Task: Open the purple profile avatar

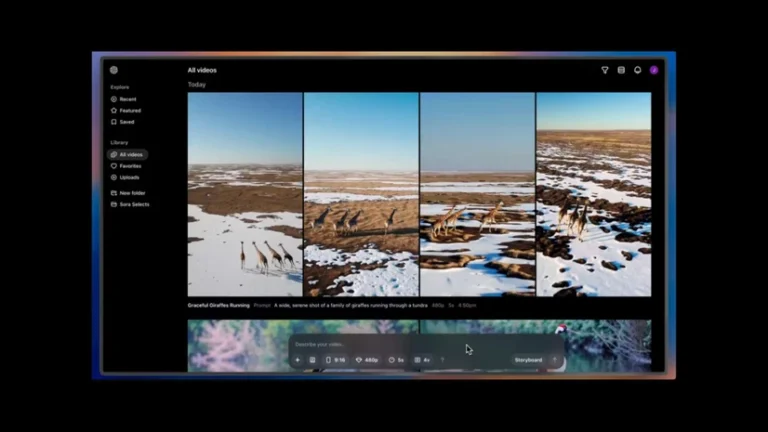Action: coord(654,71)
